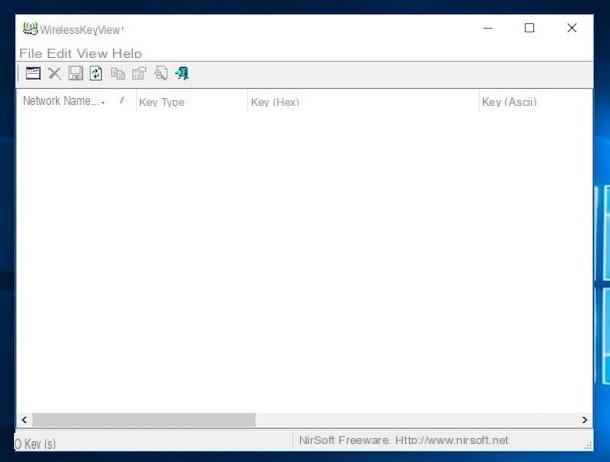Click the teal Exit door icon

(182, 73)
